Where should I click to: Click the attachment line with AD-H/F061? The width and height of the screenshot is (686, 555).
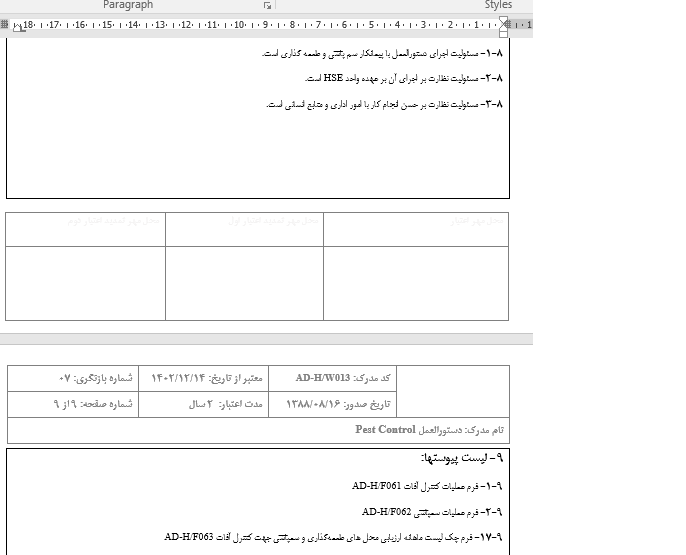[x=427, y=487]
